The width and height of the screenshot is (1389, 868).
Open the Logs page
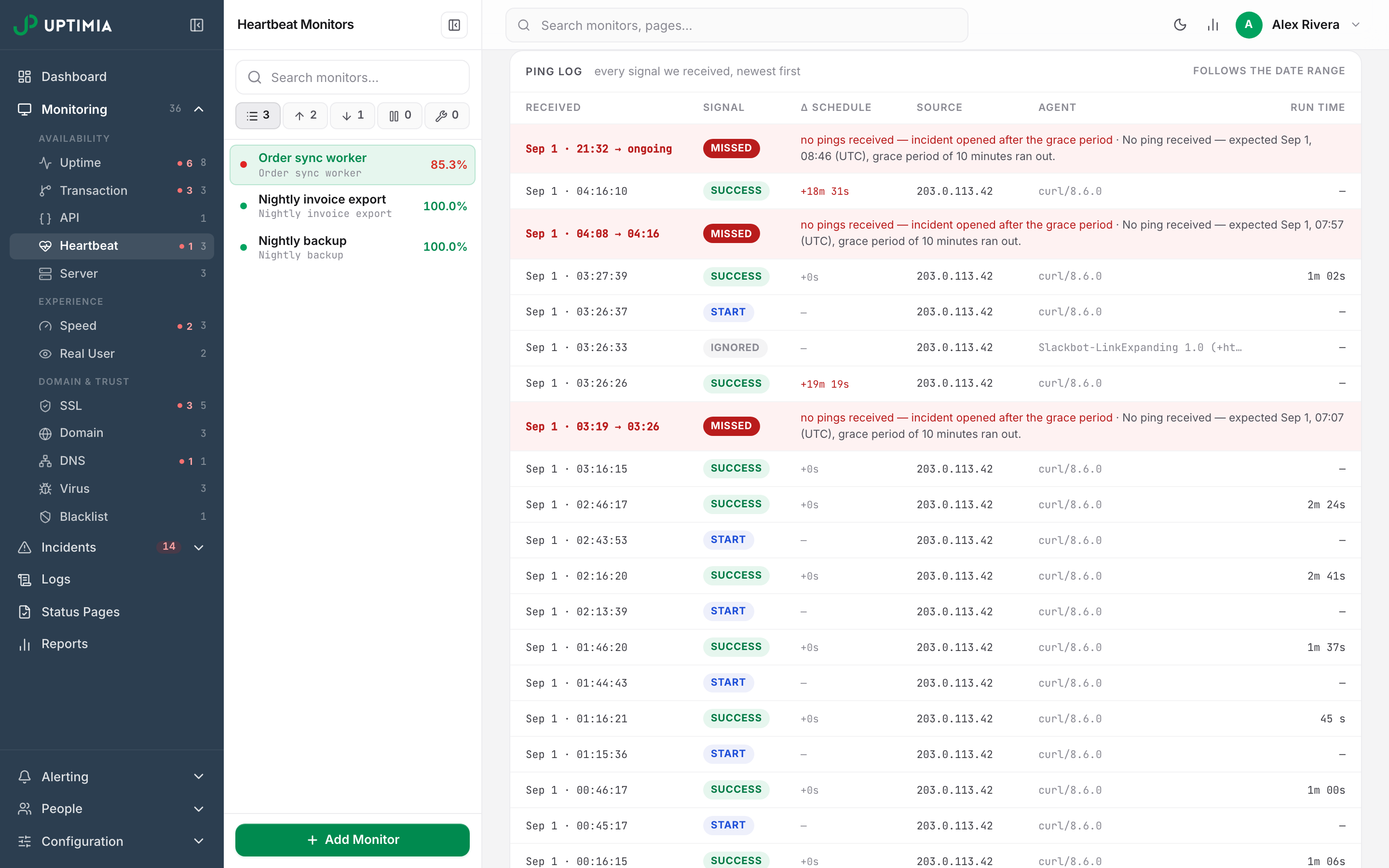pos(112,579)
